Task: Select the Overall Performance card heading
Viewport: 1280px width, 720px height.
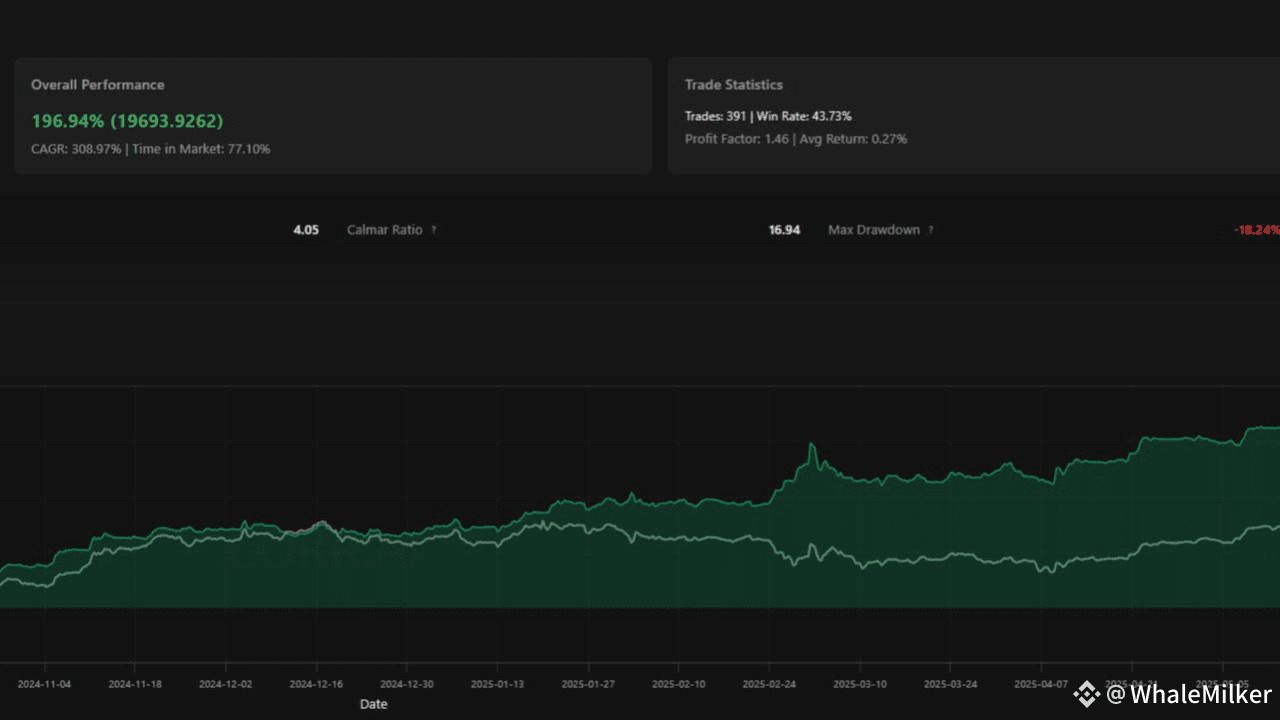Action: [x=97, y=85]
